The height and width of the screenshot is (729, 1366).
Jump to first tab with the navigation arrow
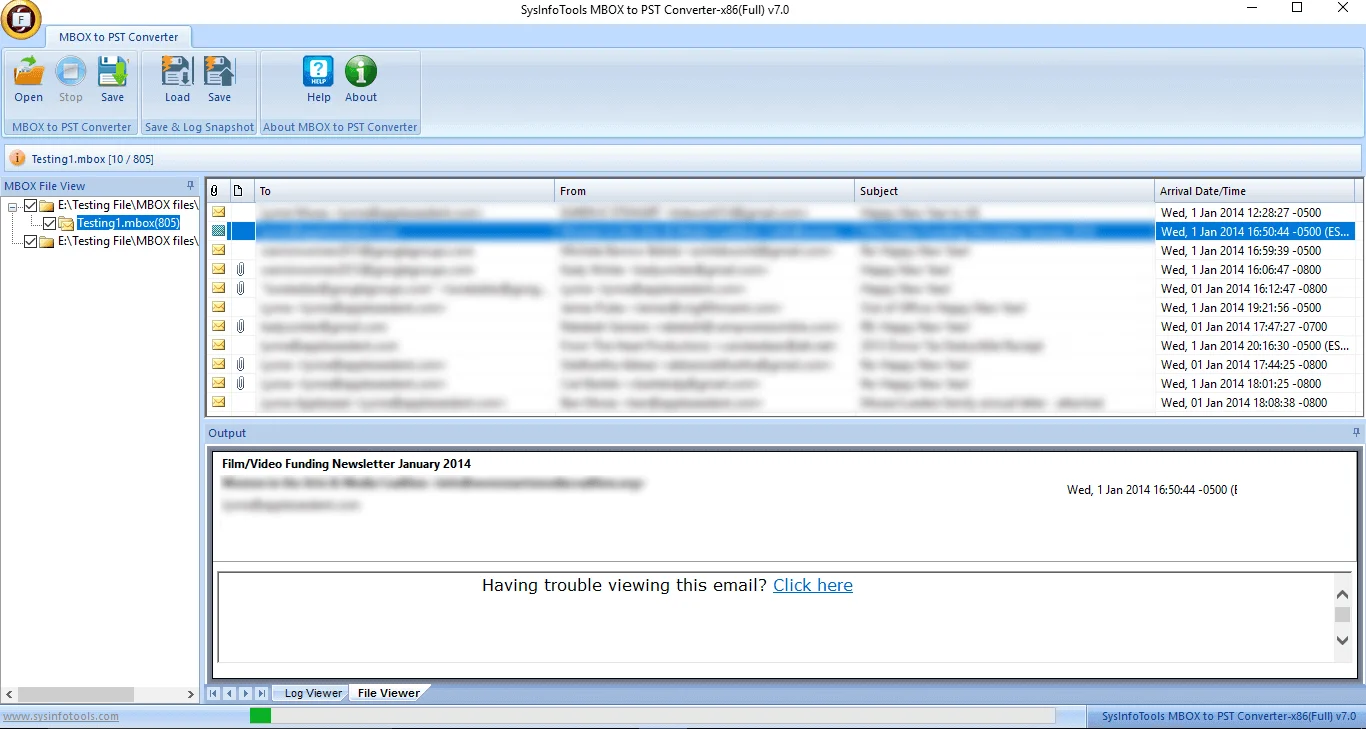click(x=214, y=693)
